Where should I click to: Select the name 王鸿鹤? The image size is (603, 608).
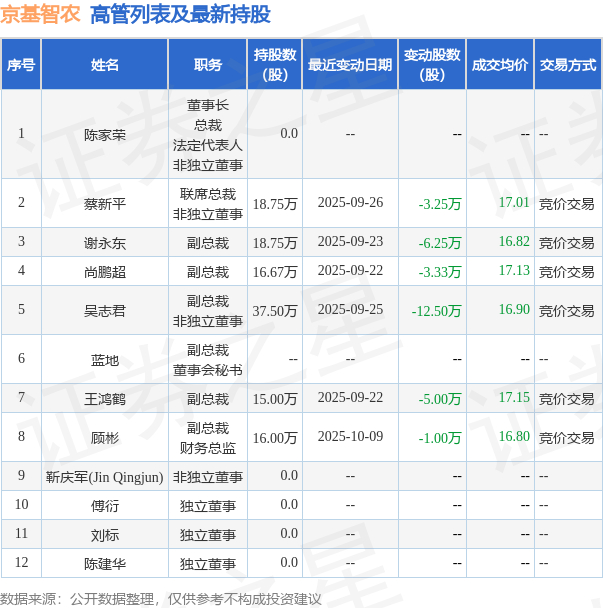(105, 399)
